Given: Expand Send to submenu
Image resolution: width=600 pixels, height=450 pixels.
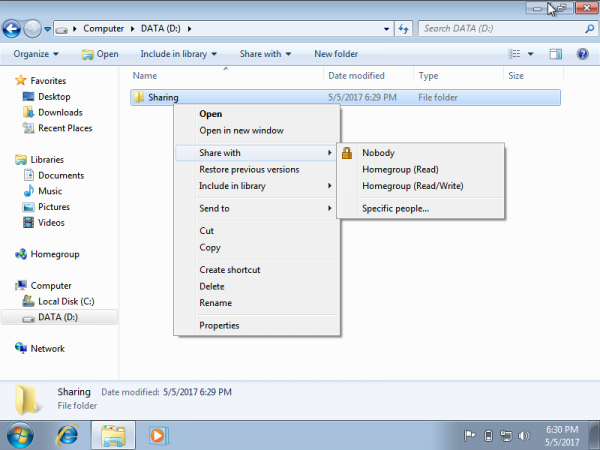Looking at the screenshot, I should [x=257, y=208].
